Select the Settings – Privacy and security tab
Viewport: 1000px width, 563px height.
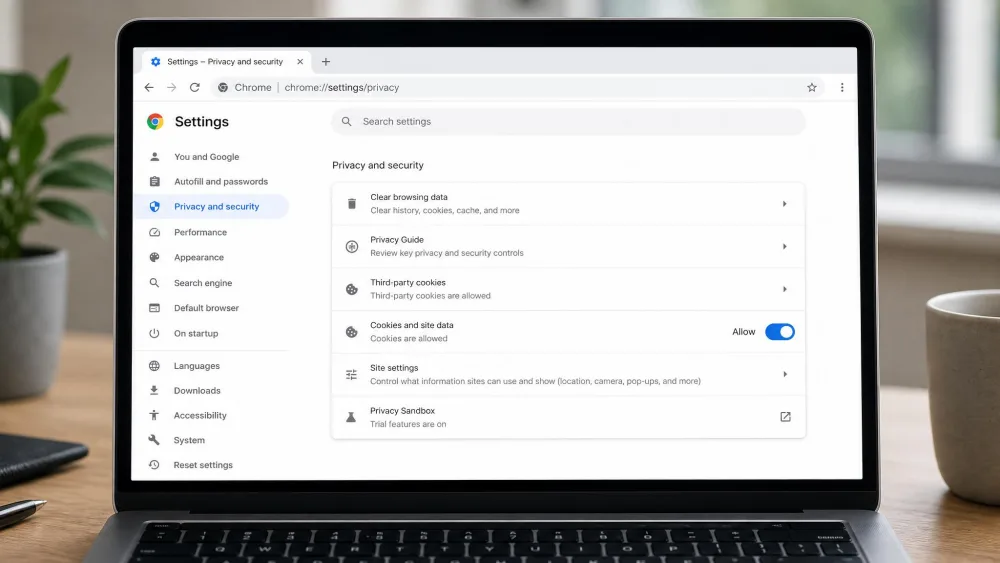226,62
